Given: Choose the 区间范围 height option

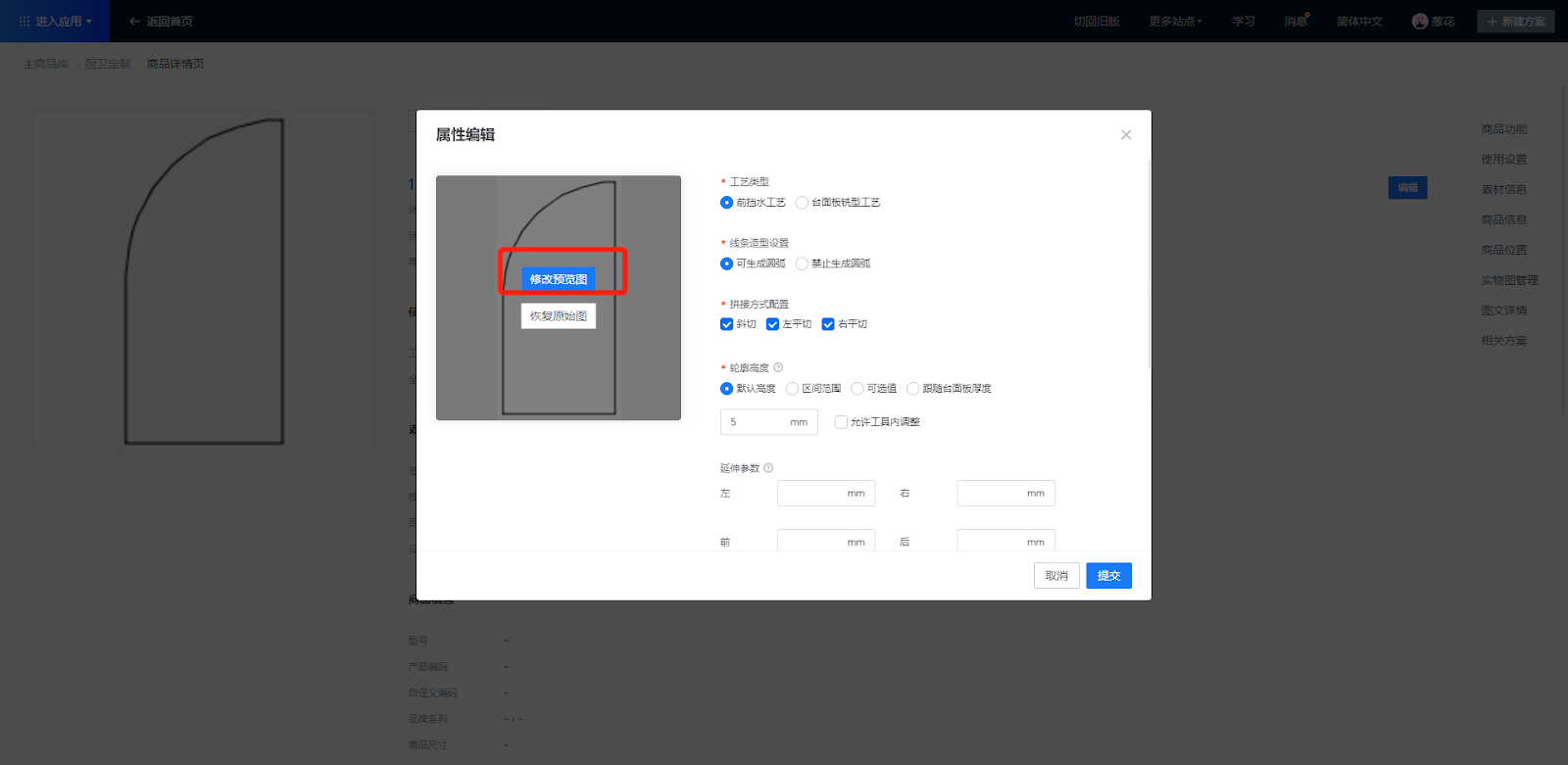Looking at the screenshot, I should pyautogui.click(x=792, y=389).
